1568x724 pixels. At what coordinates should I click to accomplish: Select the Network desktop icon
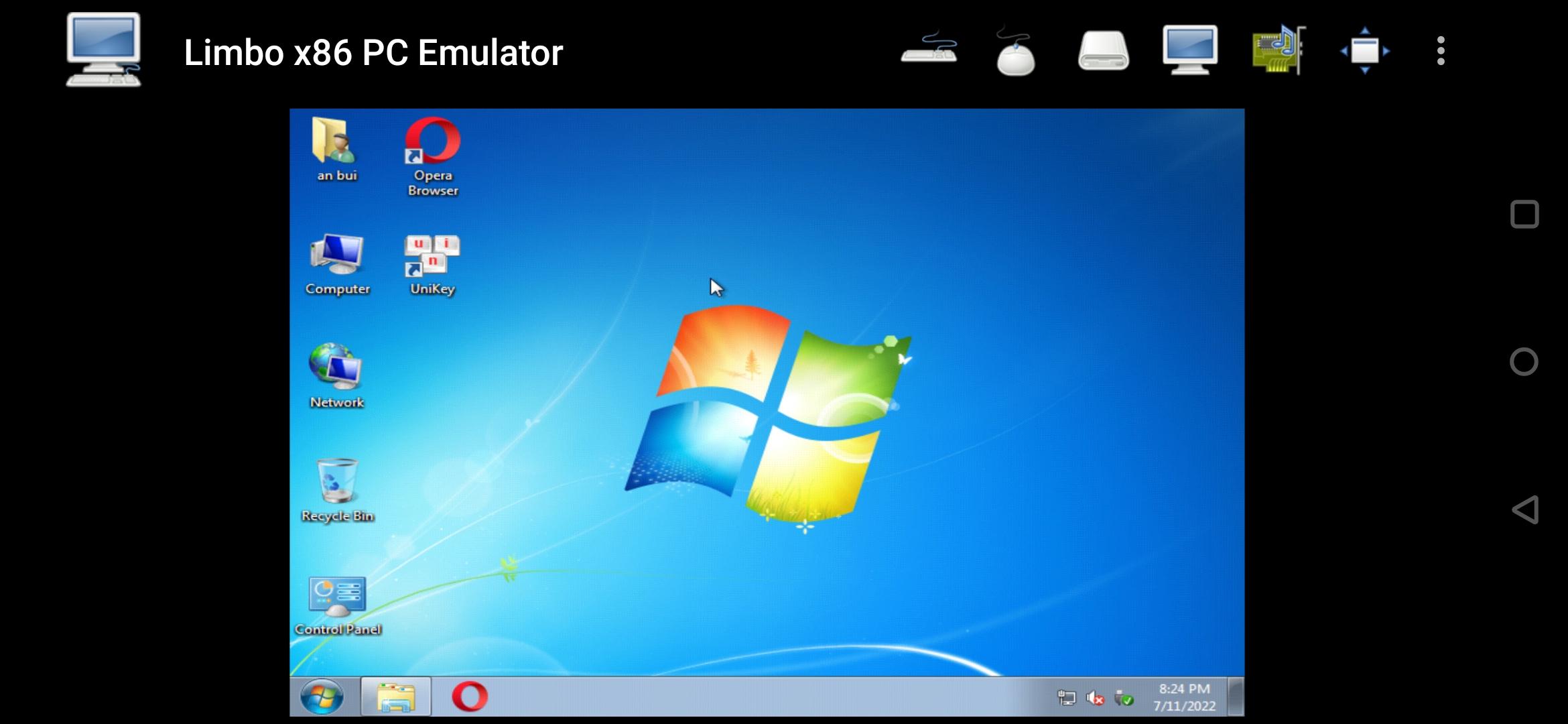pos(336,375)
